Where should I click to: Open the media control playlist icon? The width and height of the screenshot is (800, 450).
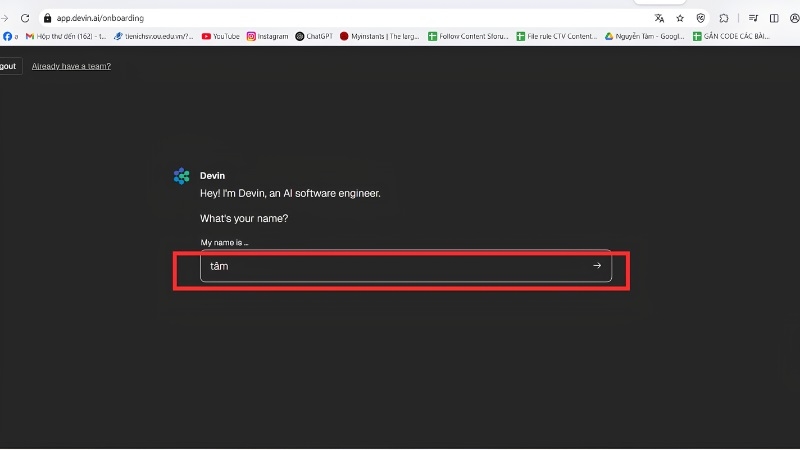753,18
